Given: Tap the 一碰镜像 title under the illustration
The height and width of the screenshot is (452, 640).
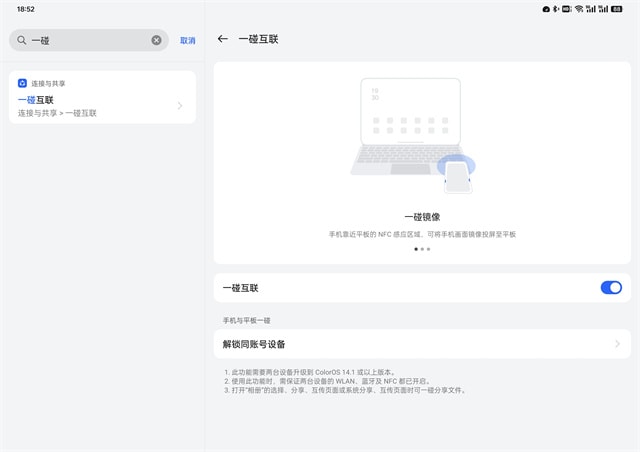Looking at the screenshot, I should pos(422,216).
